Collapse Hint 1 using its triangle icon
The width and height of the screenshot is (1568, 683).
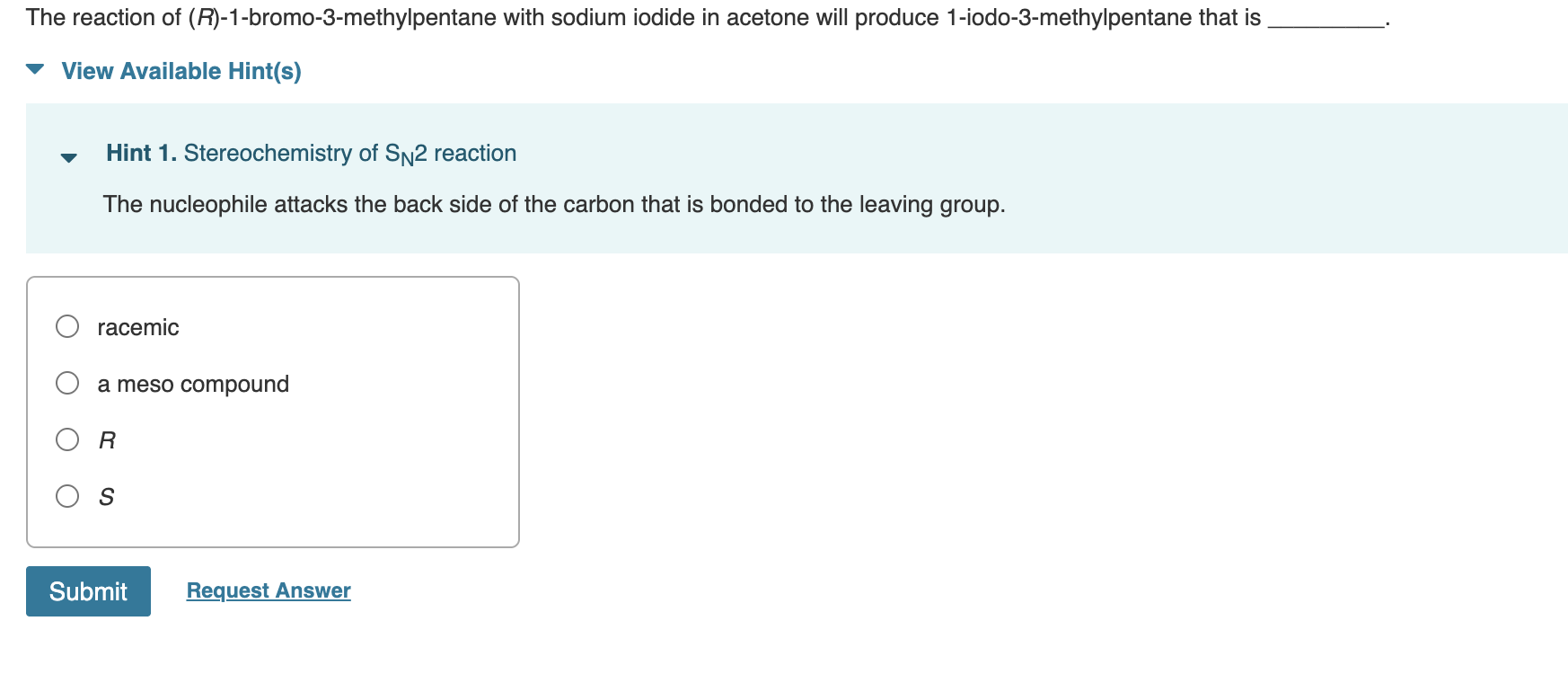68,155
